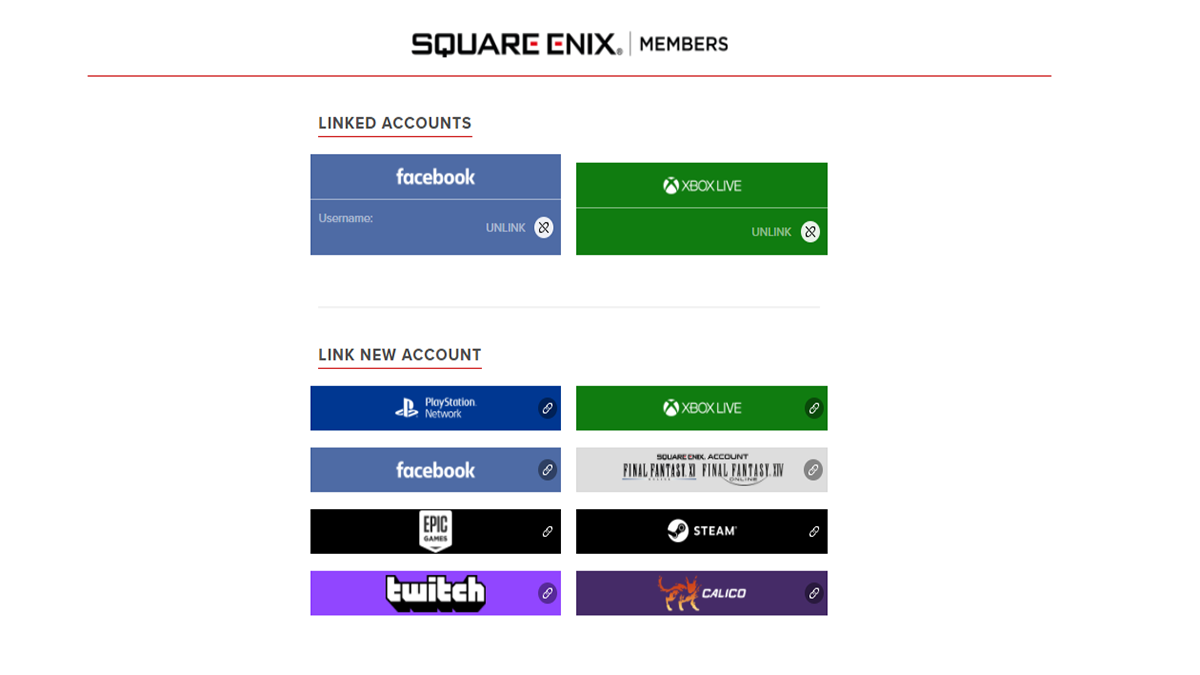1200x675 pixels.
Task: Click the link icon on Facebook under Link New Account
Action: 547,470
